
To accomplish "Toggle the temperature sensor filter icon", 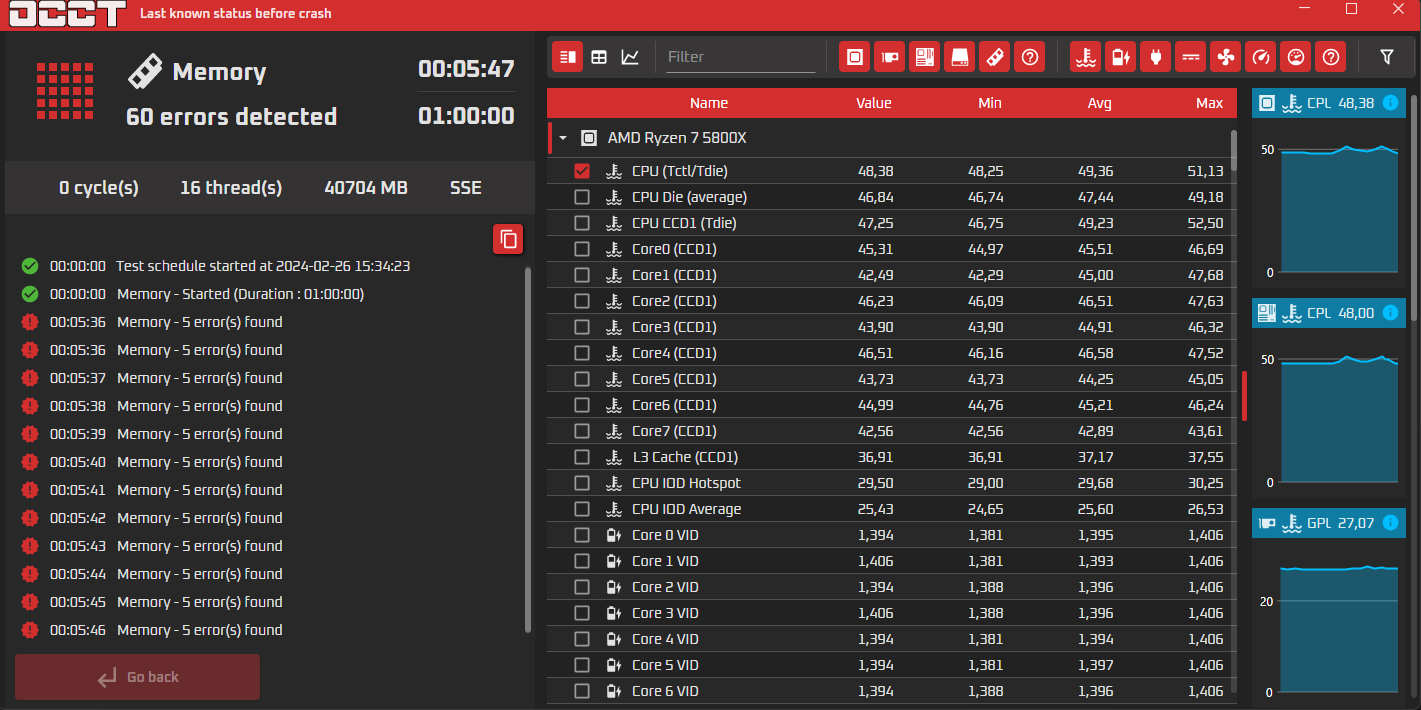I will click(1085, 57).
